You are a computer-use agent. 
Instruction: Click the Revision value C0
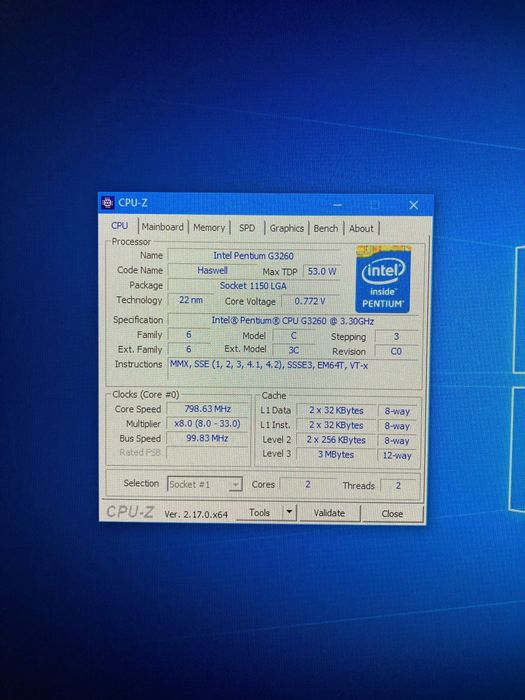coord(396,351)
